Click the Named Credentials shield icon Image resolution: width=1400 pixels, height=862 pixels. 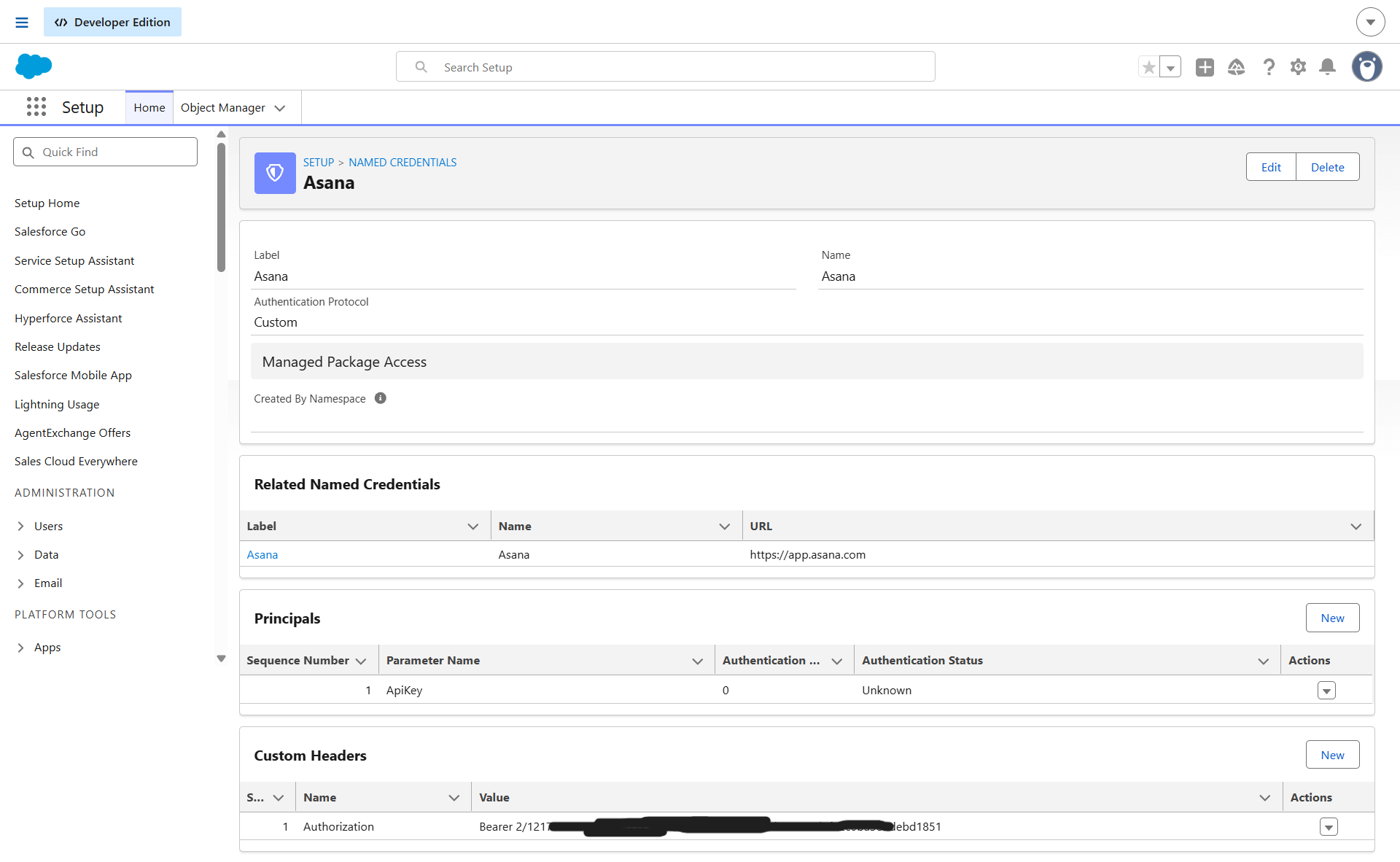(275, 173)
